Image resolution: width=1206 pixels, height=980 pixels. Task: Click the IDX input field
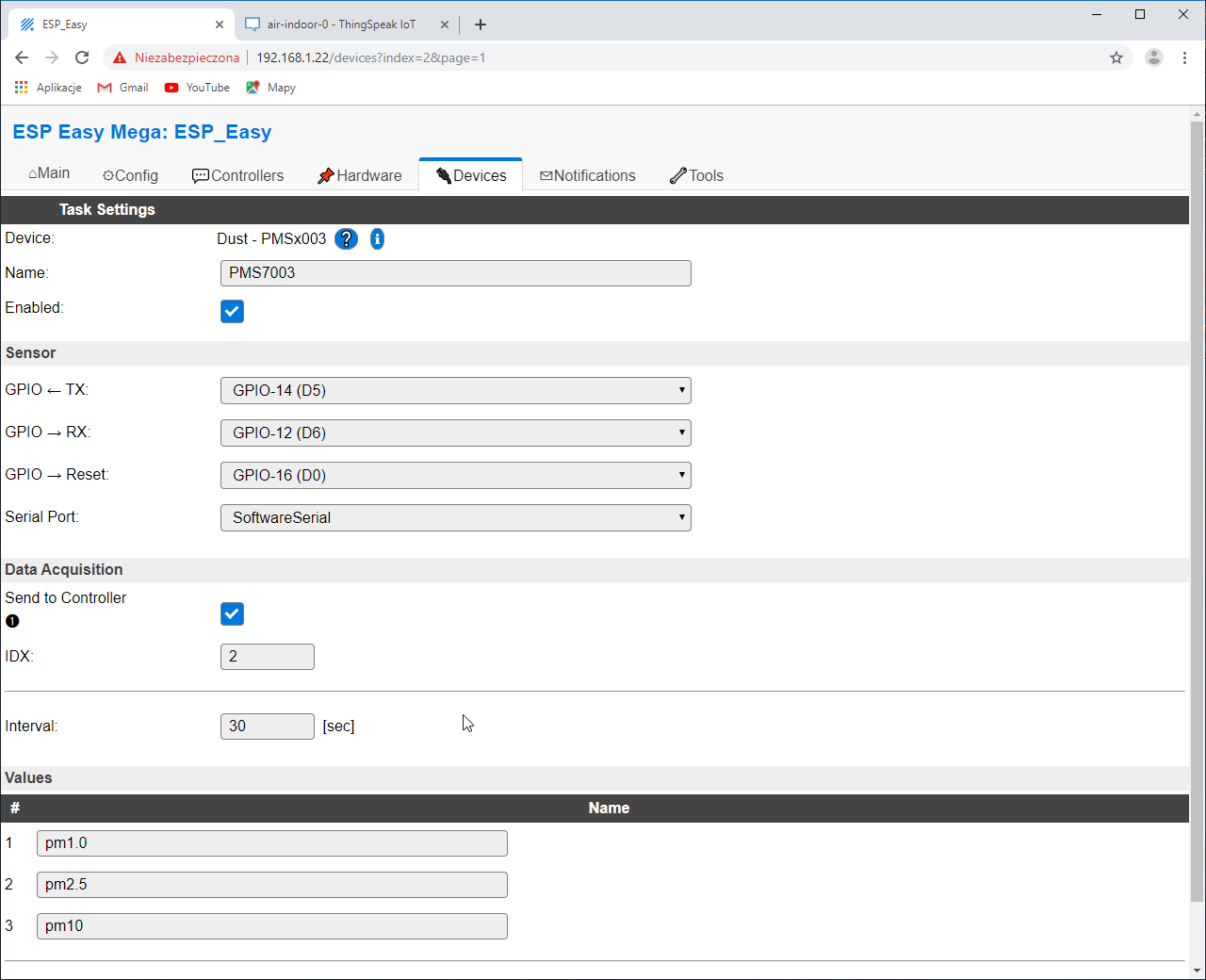pyautogui.click(x=268, y=657)
